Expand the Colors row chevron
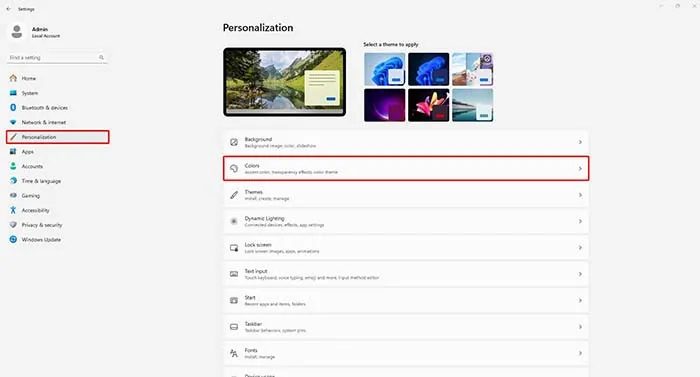 tap(580, 168)
